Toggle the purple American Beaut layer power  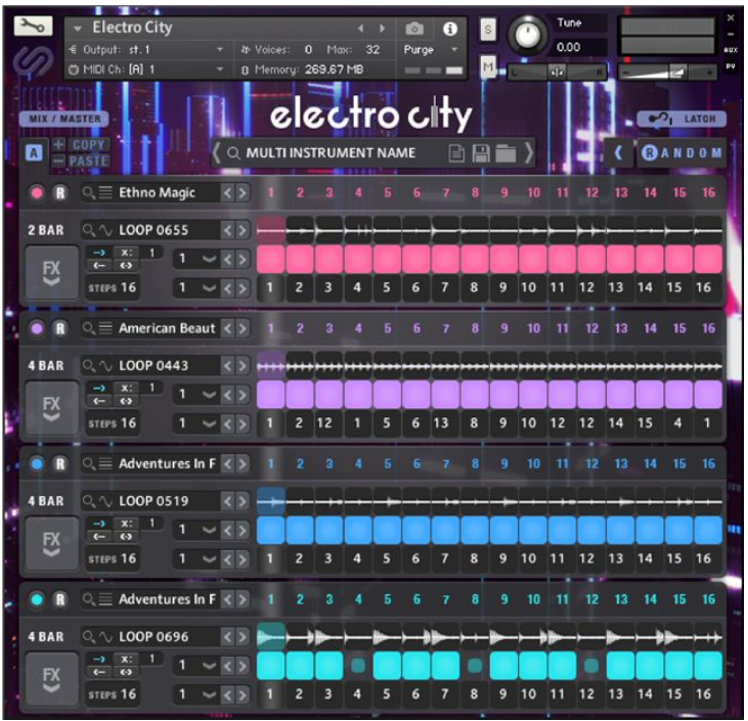point(37,328)
